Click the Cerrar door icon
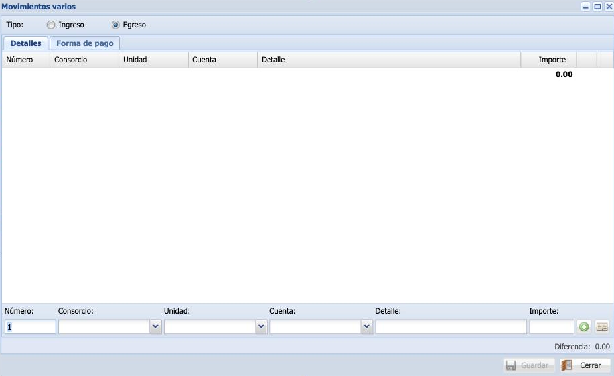The height and width of the screenshot is (376, 614). pos(567,365)
